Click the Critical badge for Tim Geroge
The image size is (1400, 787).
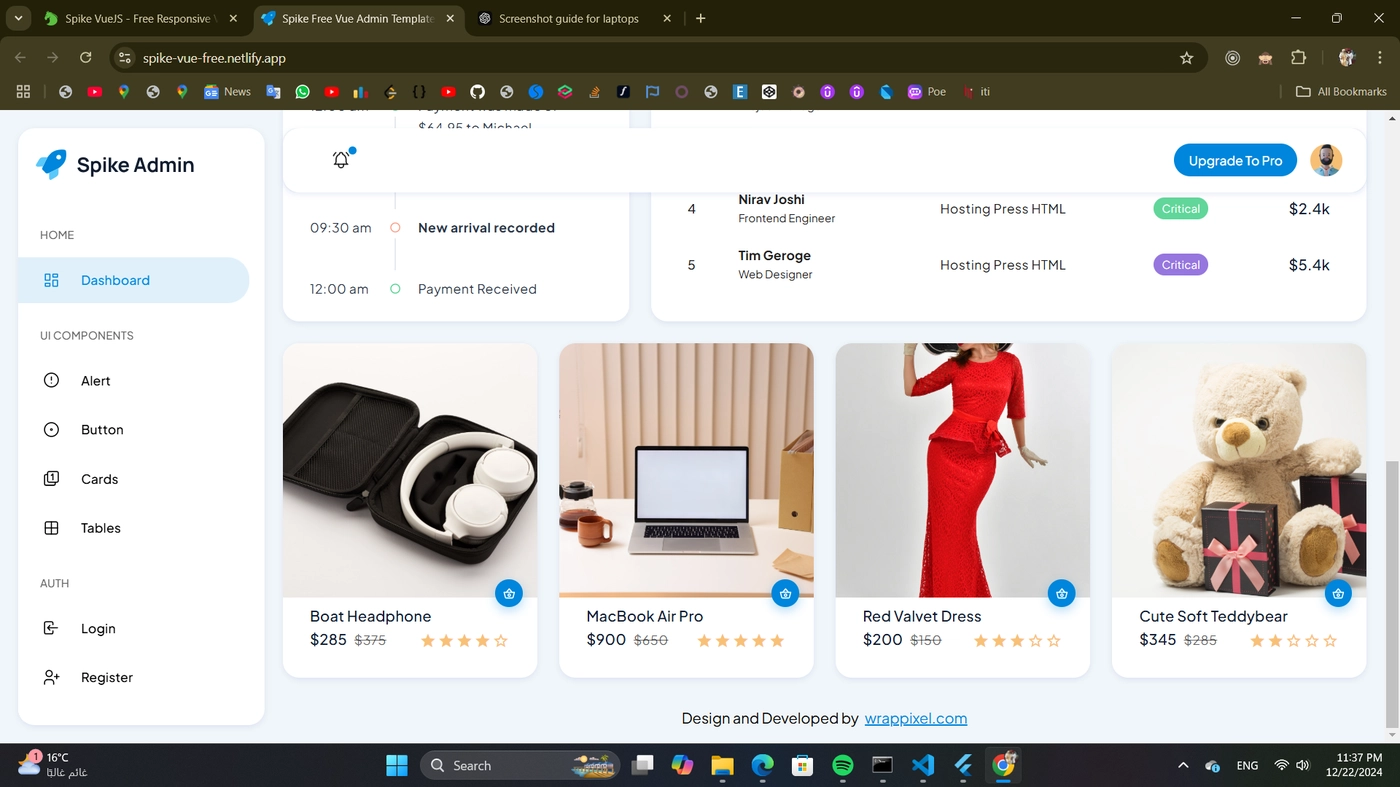point(1180,265)
